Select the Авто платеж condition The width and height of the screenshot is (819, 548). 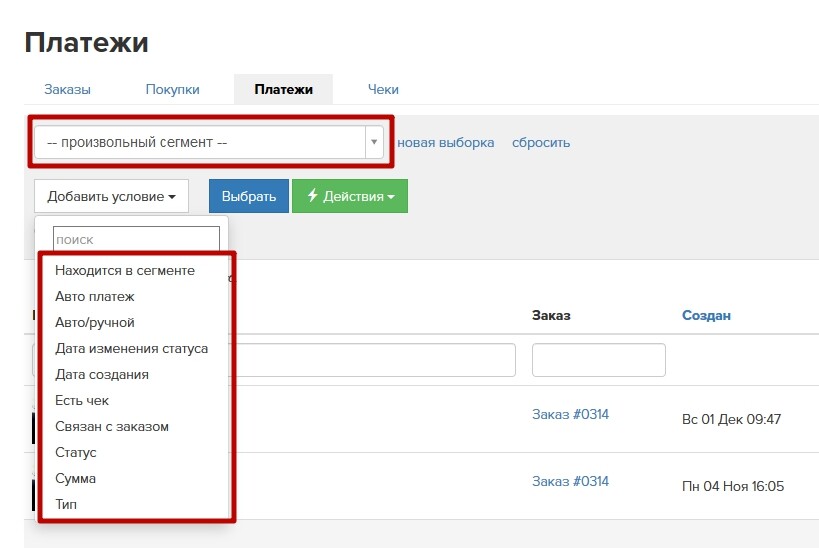tap(95, 297)
